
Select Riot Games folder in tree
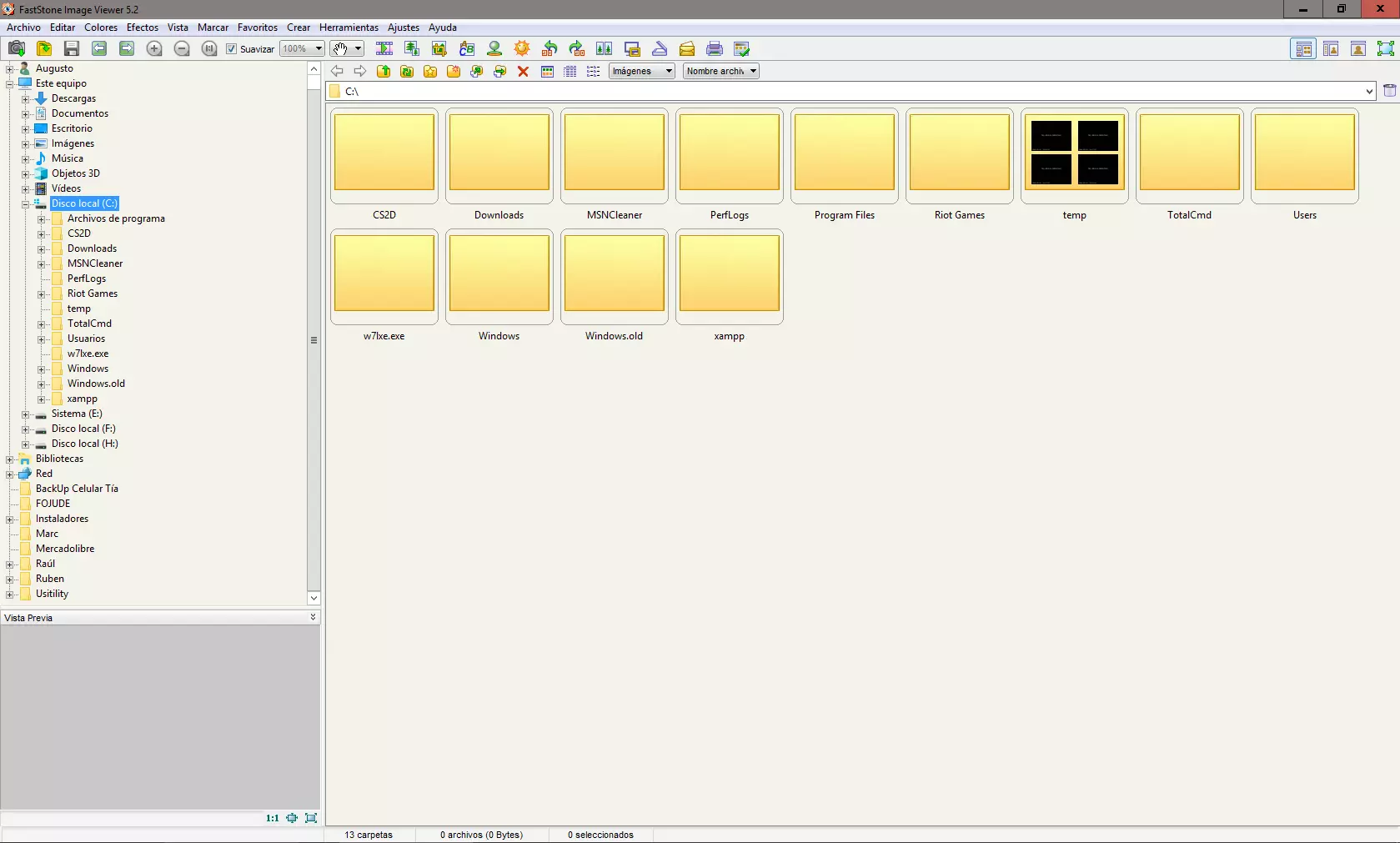[93, 294]
